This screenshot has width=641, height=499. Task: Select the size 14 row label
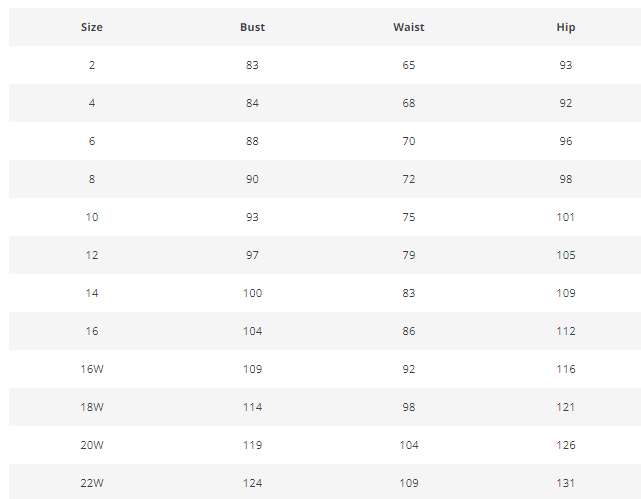[92, 293]
